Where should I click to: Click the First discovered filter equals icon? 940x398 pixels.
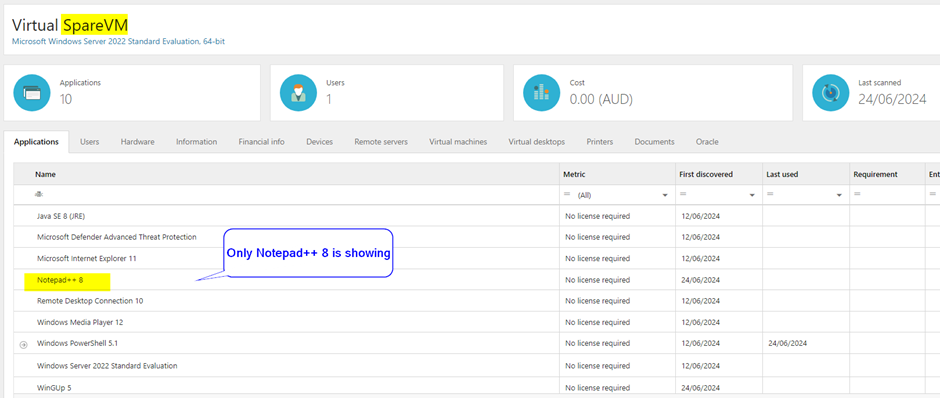tap(683, 194)
